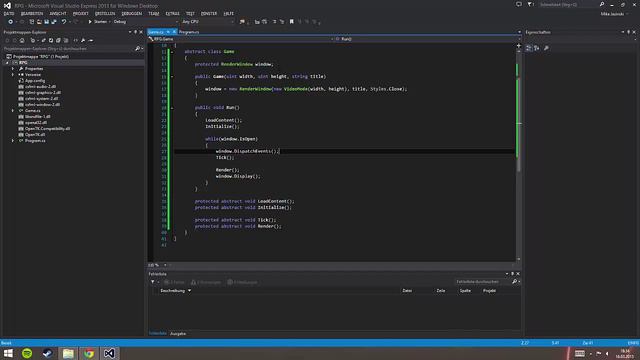Image resolution: width=640 pixels, height=360 pixels.
Task: Open the DATEI menu
Action: (9, 13)
